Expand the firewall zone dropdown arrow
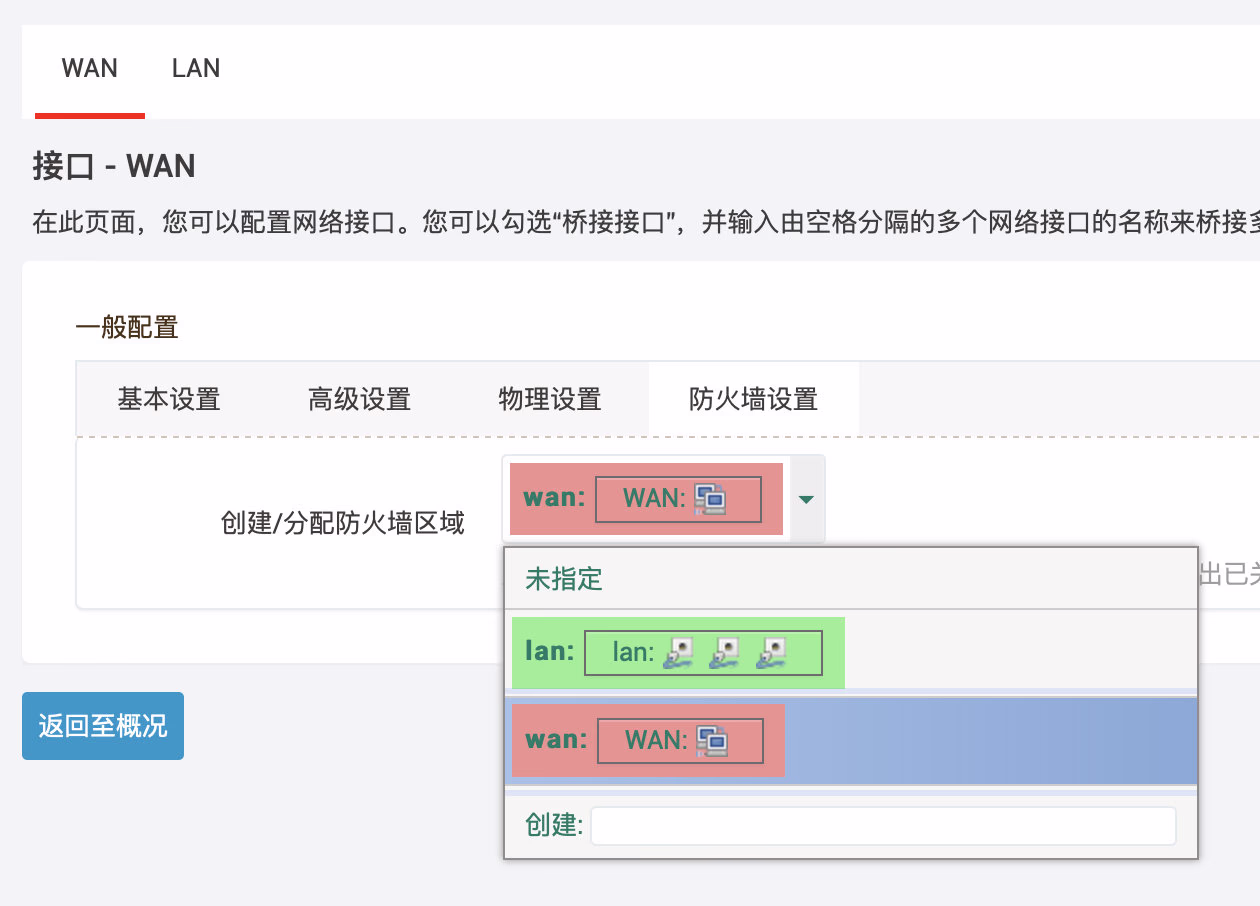Viewport: 1260px width, 906px height. click(x=806, y=499)
